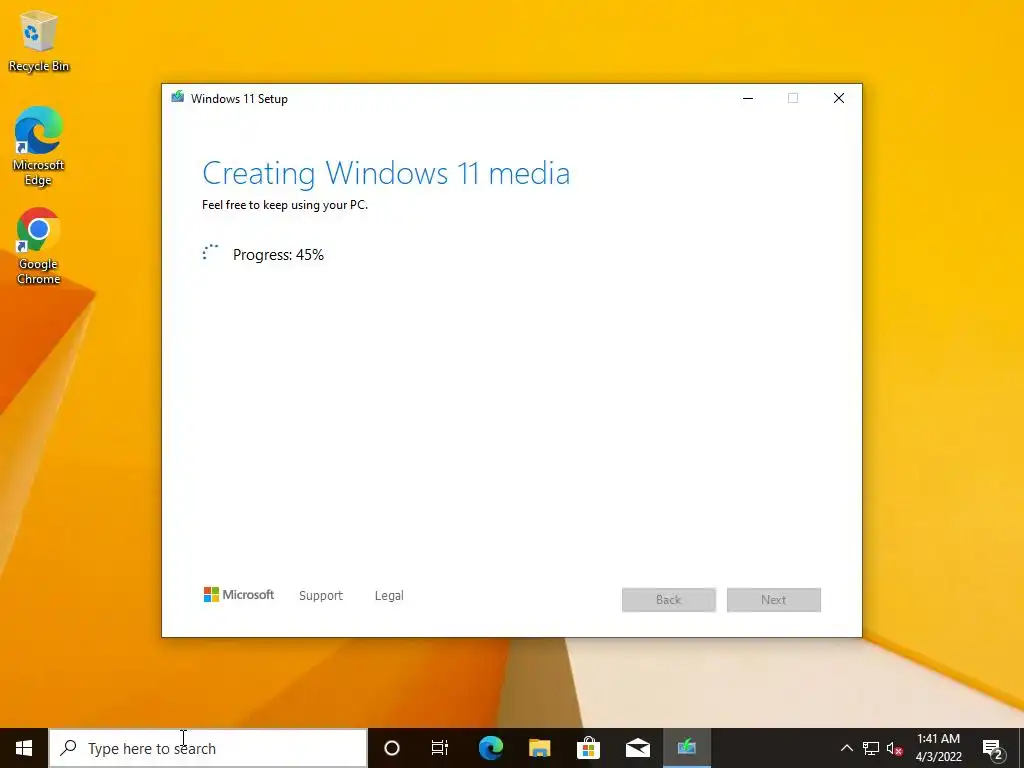1024x768 pixels.
Task: Open the Mail app from the taskbar
Action: (x=637, y=748)
